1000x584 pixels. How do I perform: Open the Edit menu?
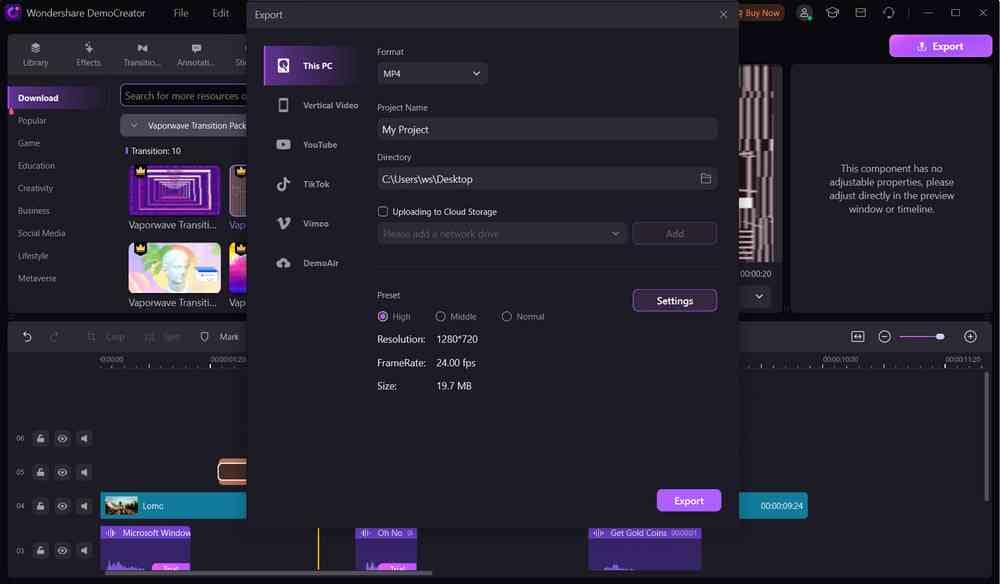click(x=221, y=13)
